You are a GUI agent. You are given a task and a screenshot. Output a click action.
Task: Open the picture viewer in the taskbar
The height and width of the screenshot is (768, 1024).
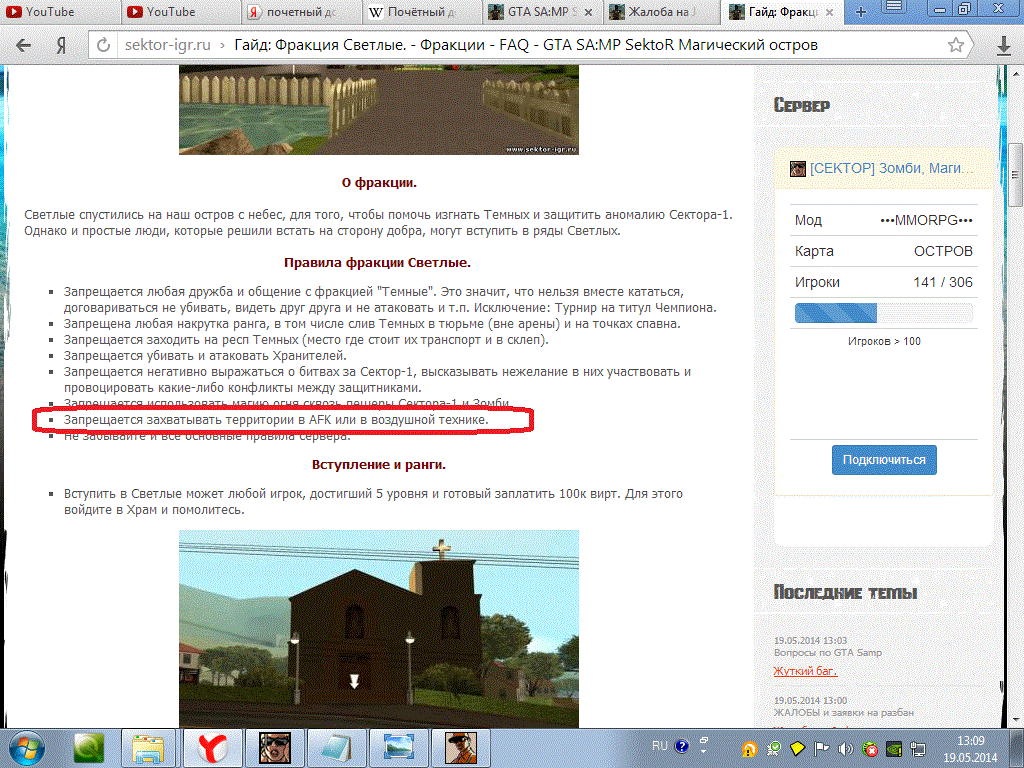pos(398,748)
